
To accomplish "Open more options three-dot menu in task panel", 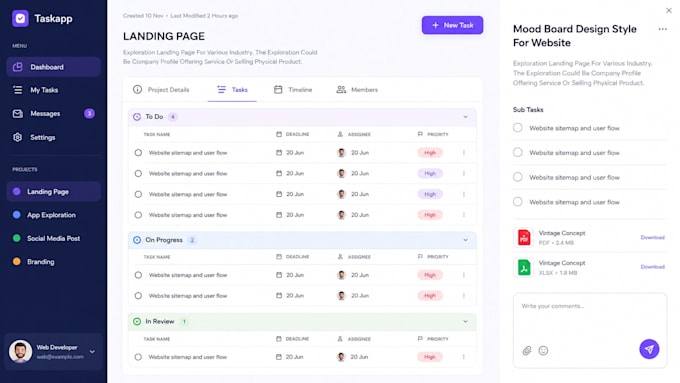I will coord(663,29).
